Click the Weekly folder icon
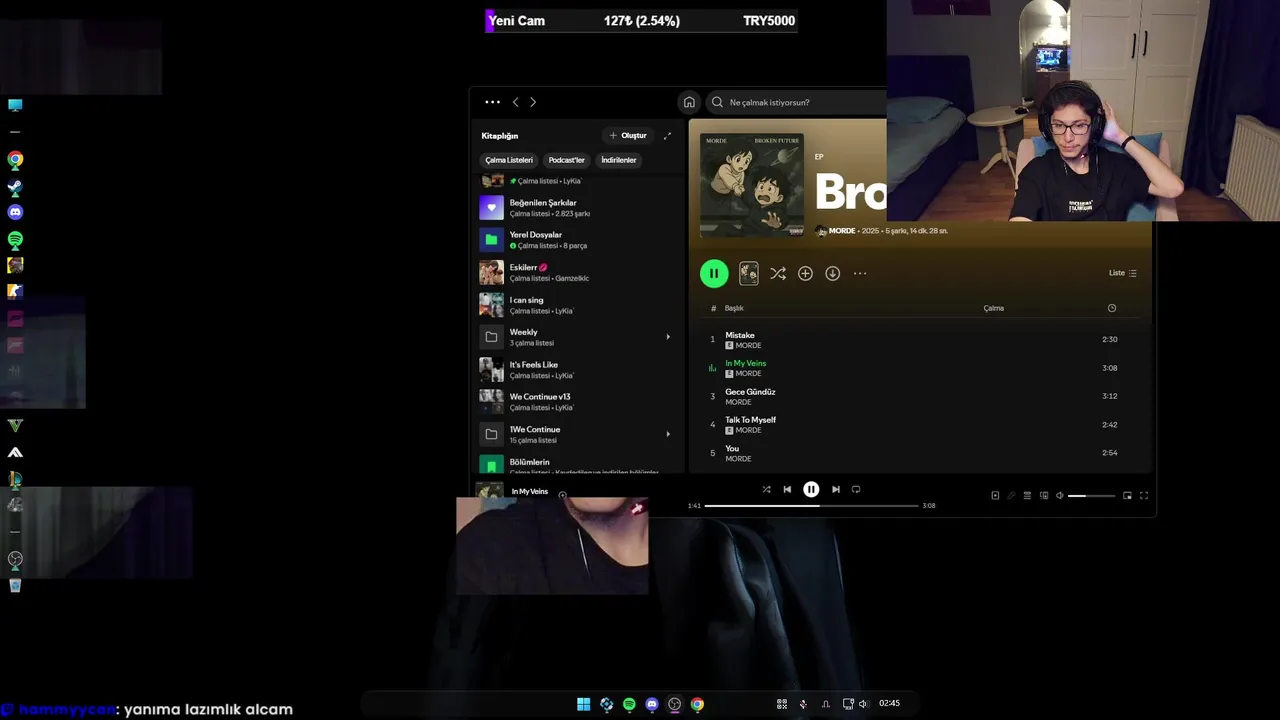 click(491, 337)
